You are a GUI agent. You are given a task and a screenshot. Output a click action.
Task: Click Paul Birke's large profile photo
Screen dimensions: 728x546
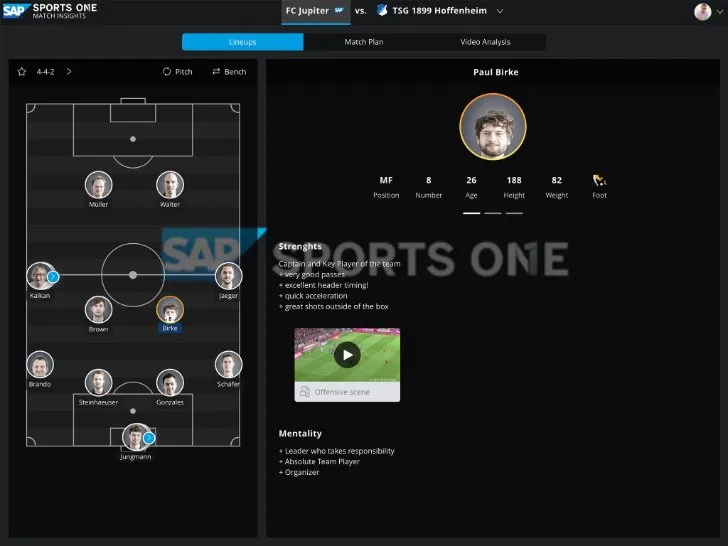492,127
